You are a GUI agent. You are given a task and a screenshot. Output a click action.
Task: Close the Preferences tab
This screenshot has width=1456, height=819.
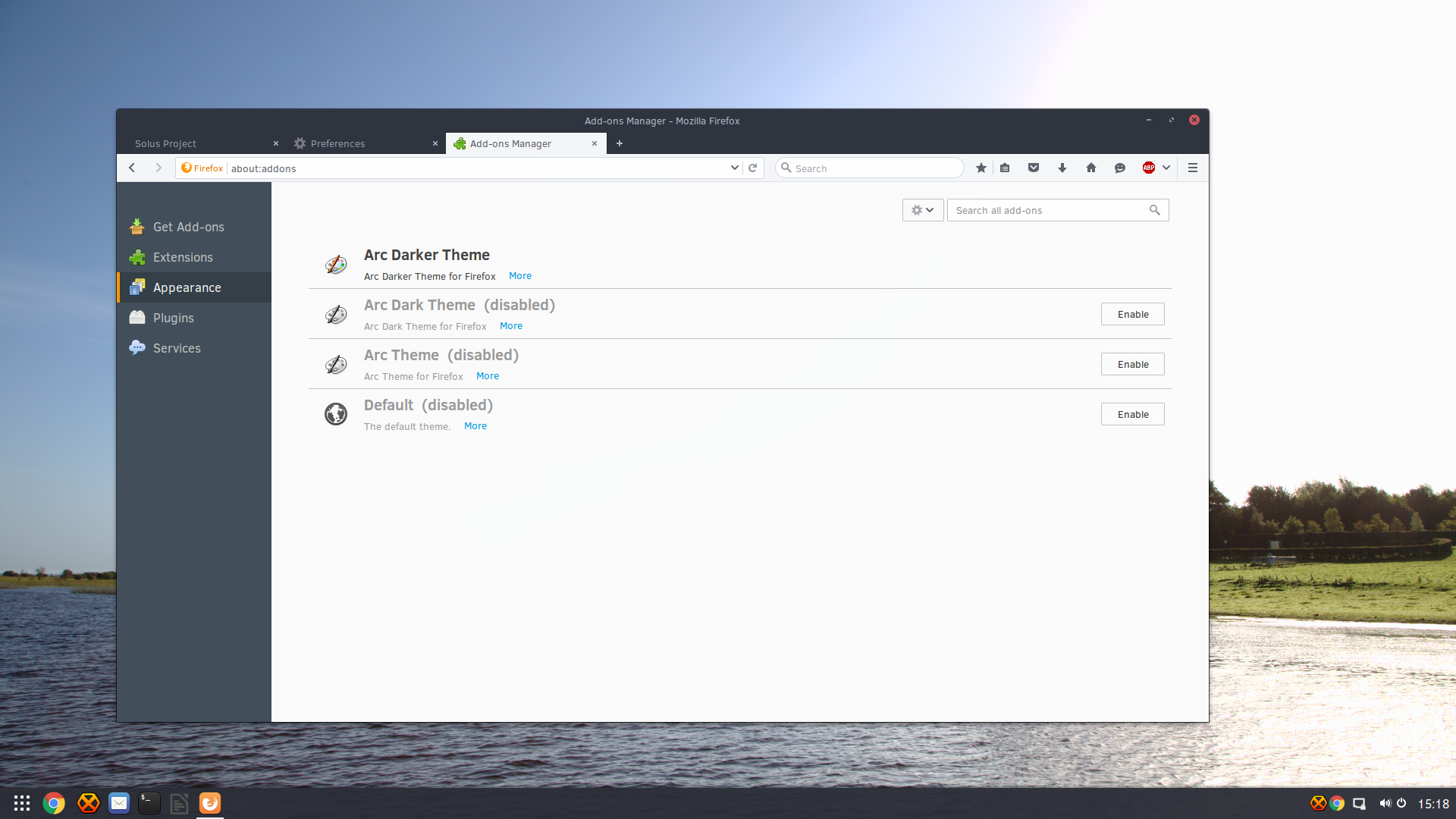point(435,143)
